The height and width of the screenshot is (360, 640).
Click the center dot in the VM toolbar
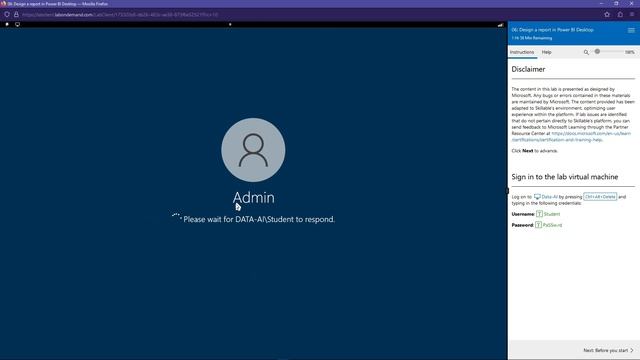tap(230, 24)
